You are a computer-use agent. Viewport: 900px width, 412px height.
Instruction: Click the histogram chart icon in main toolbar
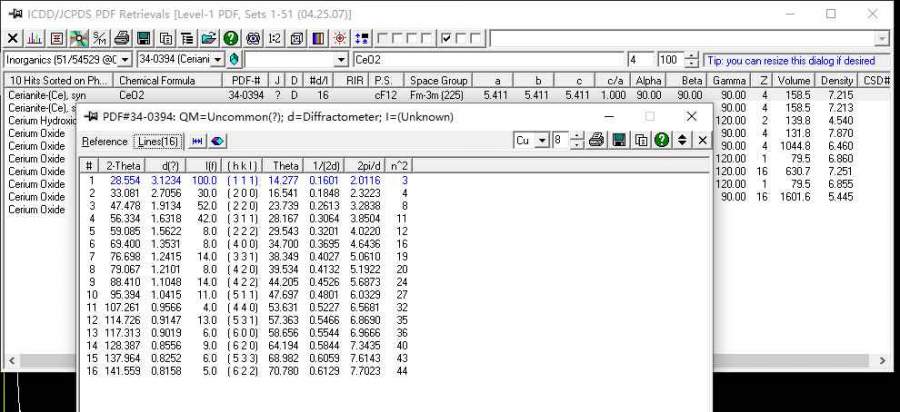[35, 39]
